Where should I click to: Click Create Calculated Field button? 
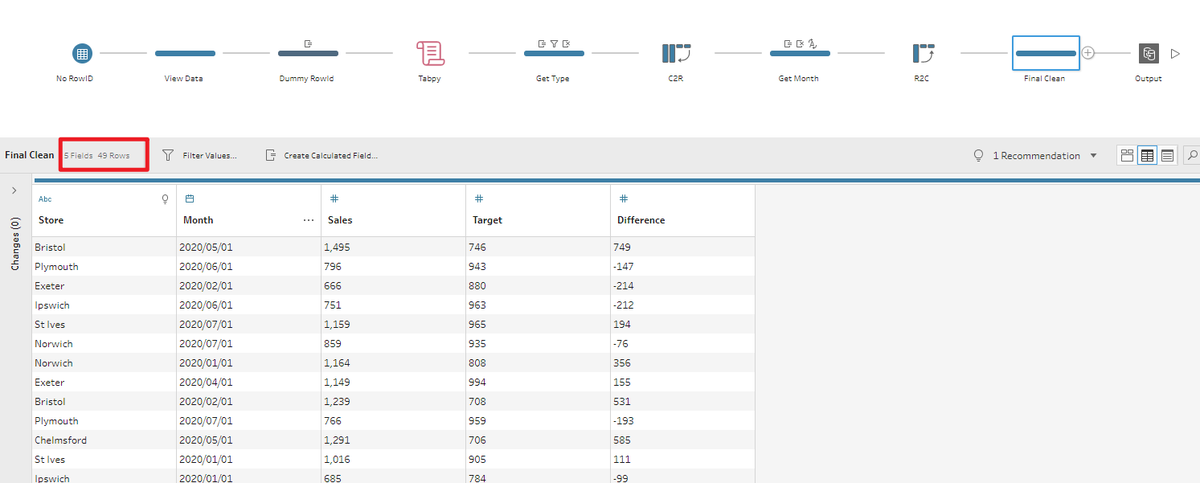click(x=321, y=155)
